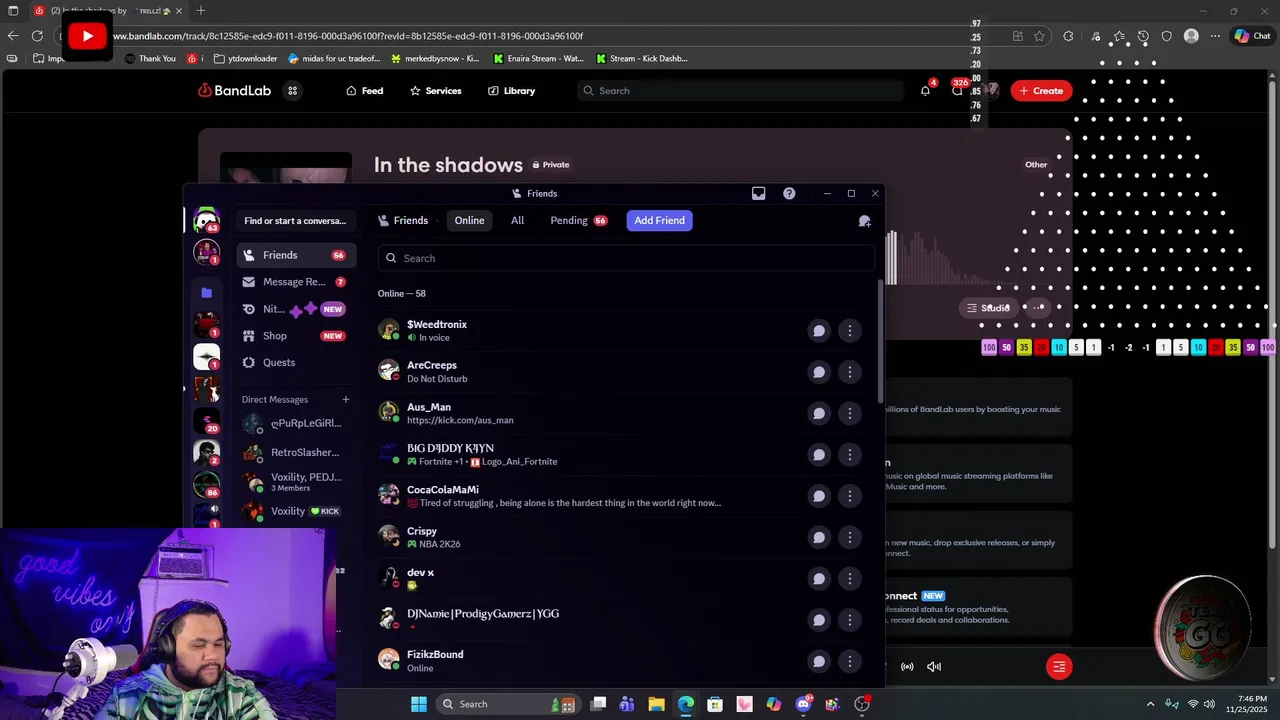Open BandLab apps grid icon
The width and height of the screenshot is (1280, 720).
293,91
